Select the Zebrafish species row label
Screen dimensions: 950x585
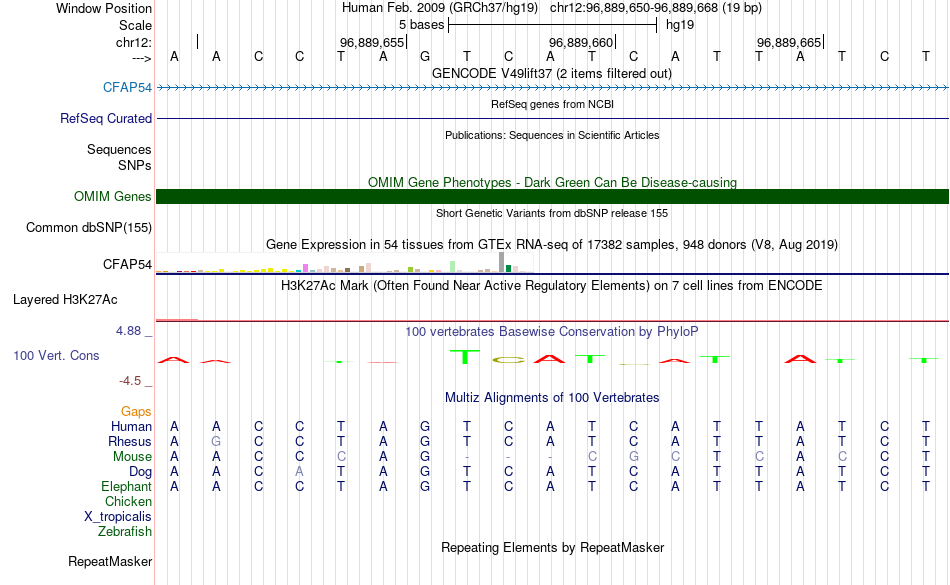[x=125, y=531]
